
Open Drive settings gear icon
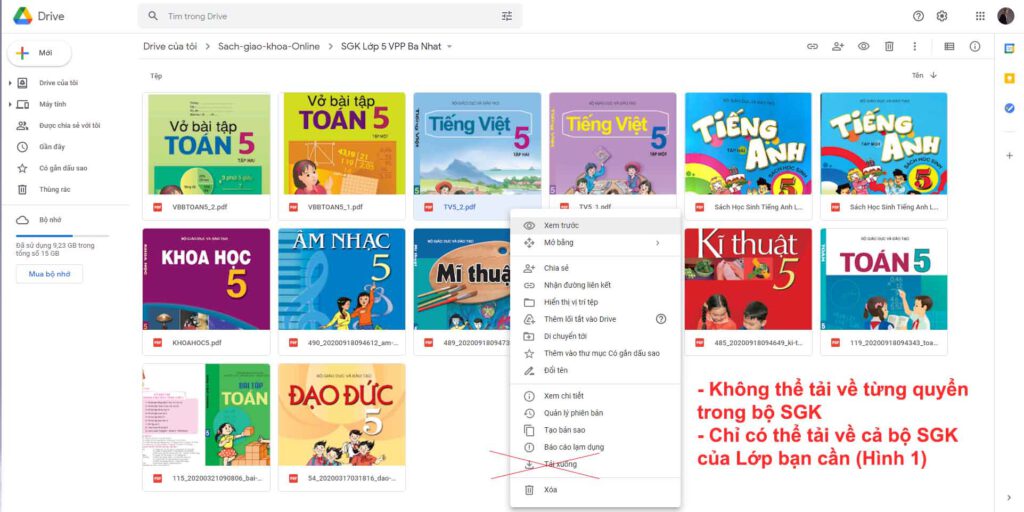[942, 16]
